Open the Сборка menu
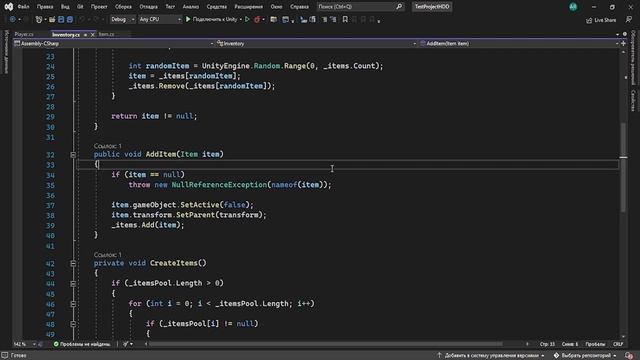 click(123, 7)
